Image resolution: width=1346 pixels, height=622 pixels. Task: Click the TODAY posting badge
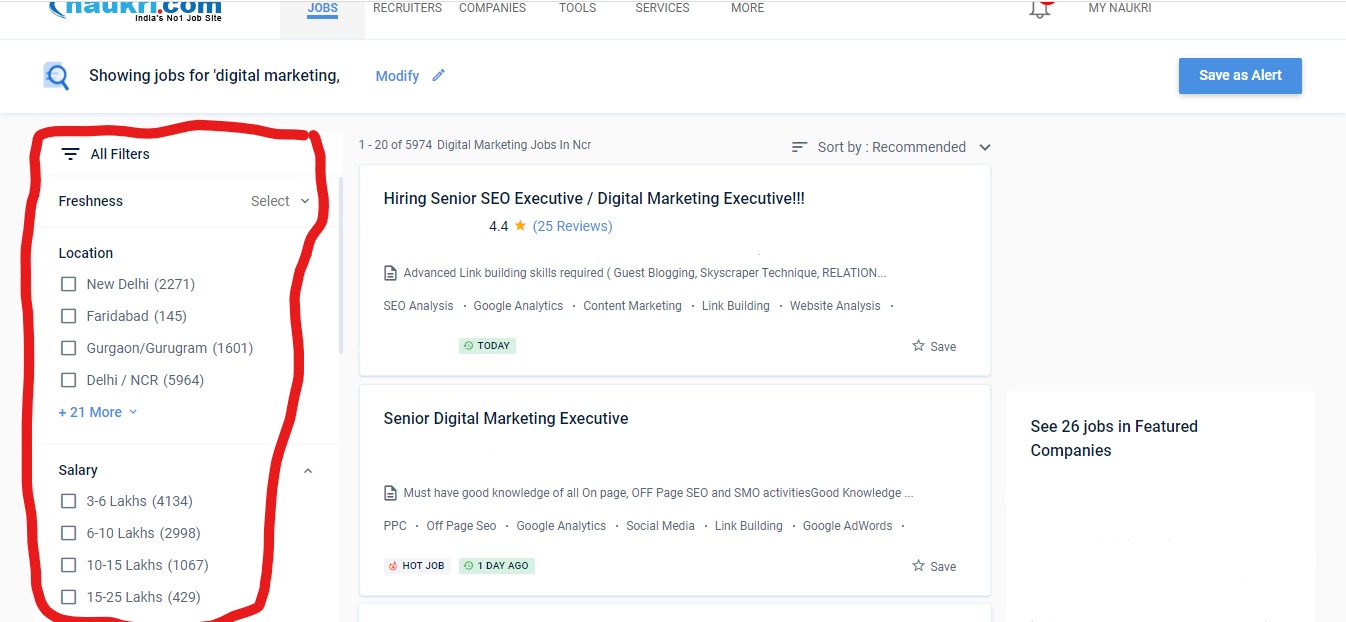pos(487,346)
